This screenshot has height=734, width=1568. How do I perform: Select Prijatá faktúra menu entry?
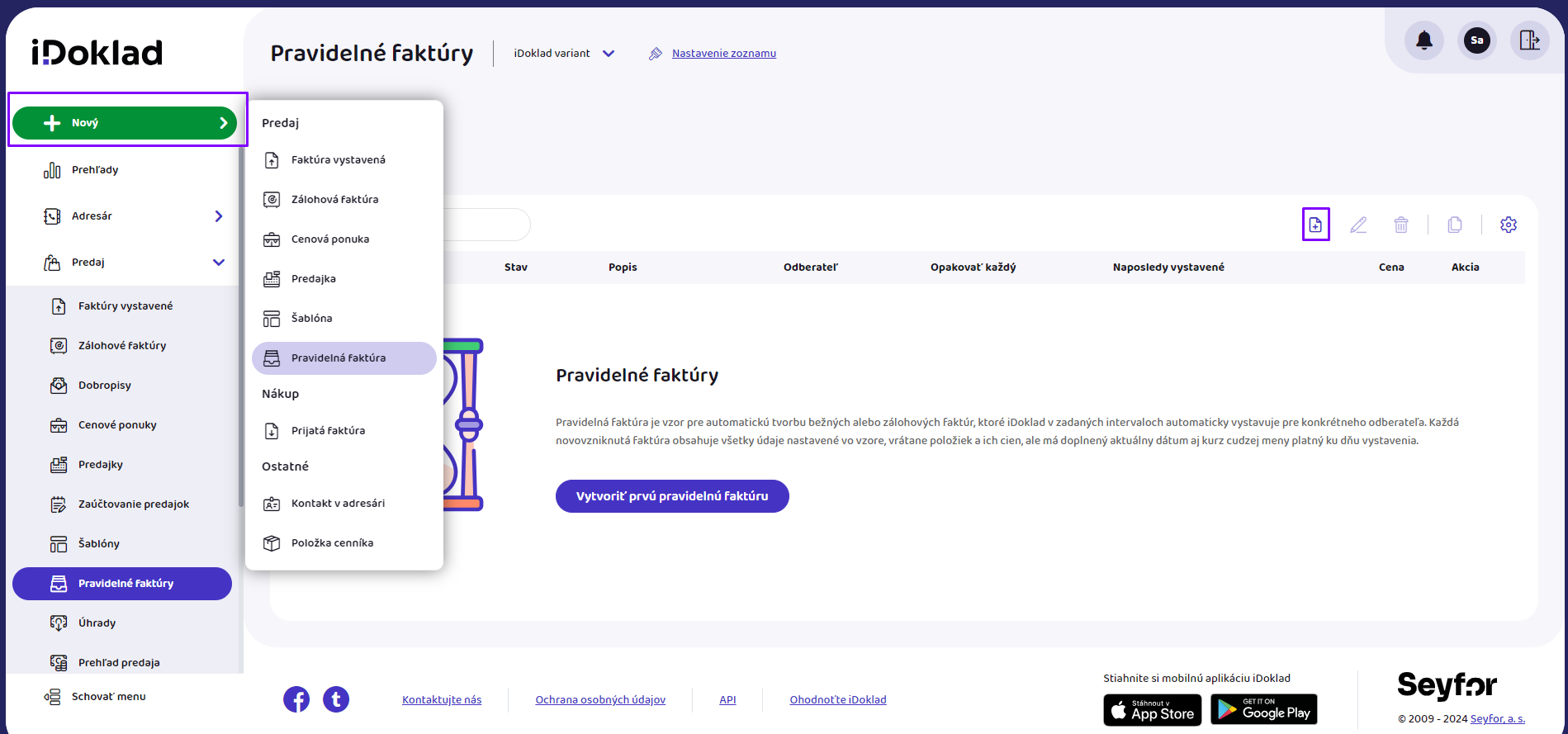click(328, 431)
